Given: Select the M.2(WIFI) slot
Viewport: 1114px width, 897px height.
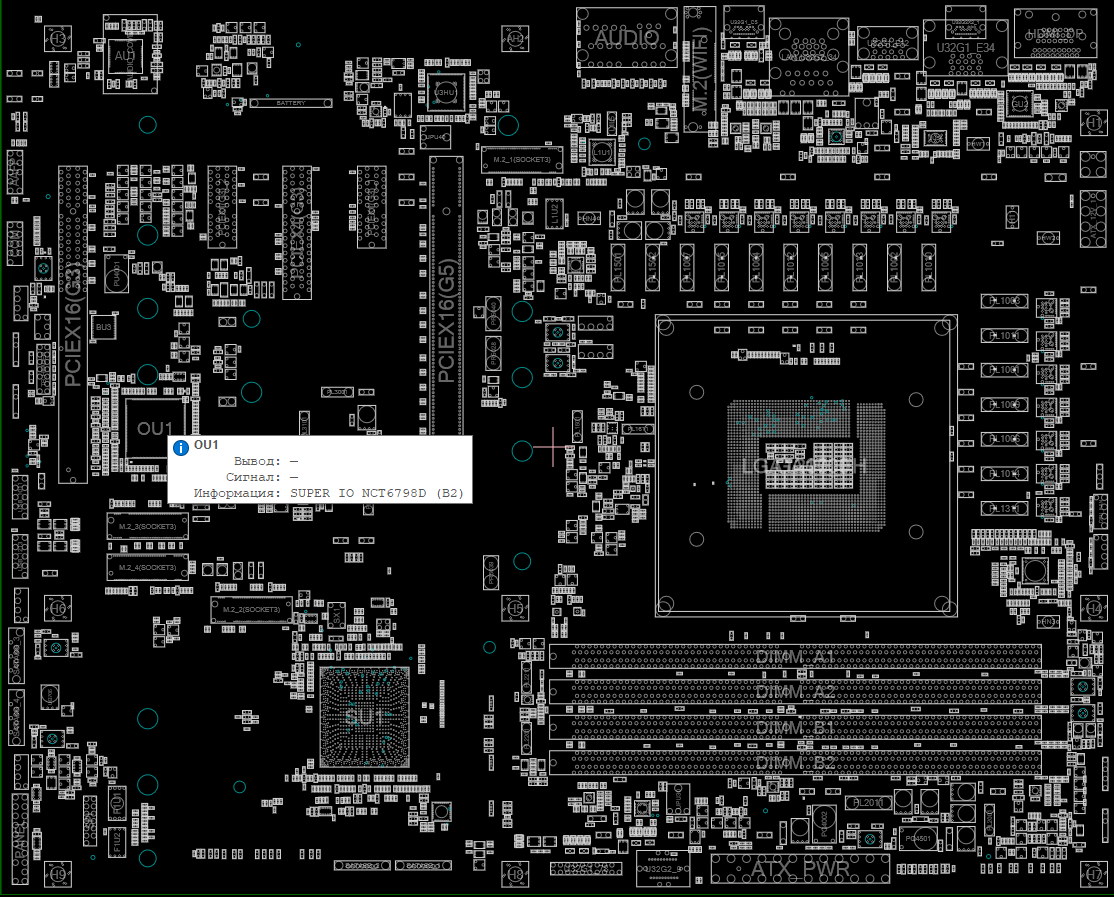Looking at the screenshot, I should (699, 68).
